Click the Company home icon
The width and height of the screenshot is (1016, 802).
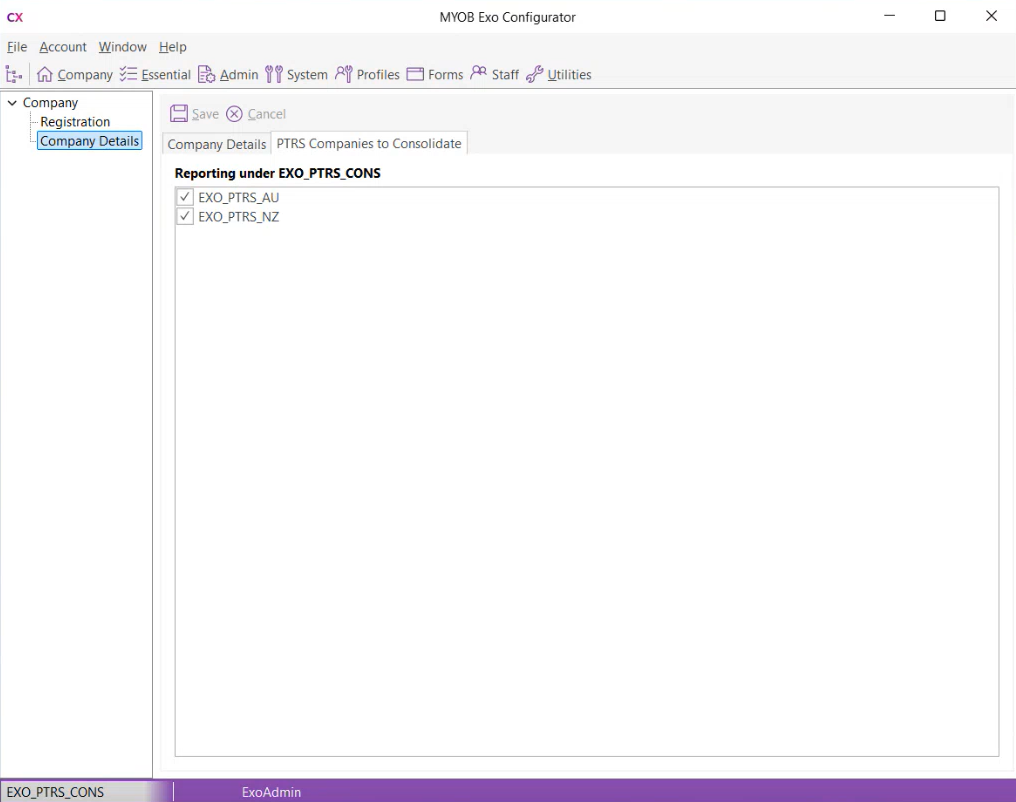[44, 74]
